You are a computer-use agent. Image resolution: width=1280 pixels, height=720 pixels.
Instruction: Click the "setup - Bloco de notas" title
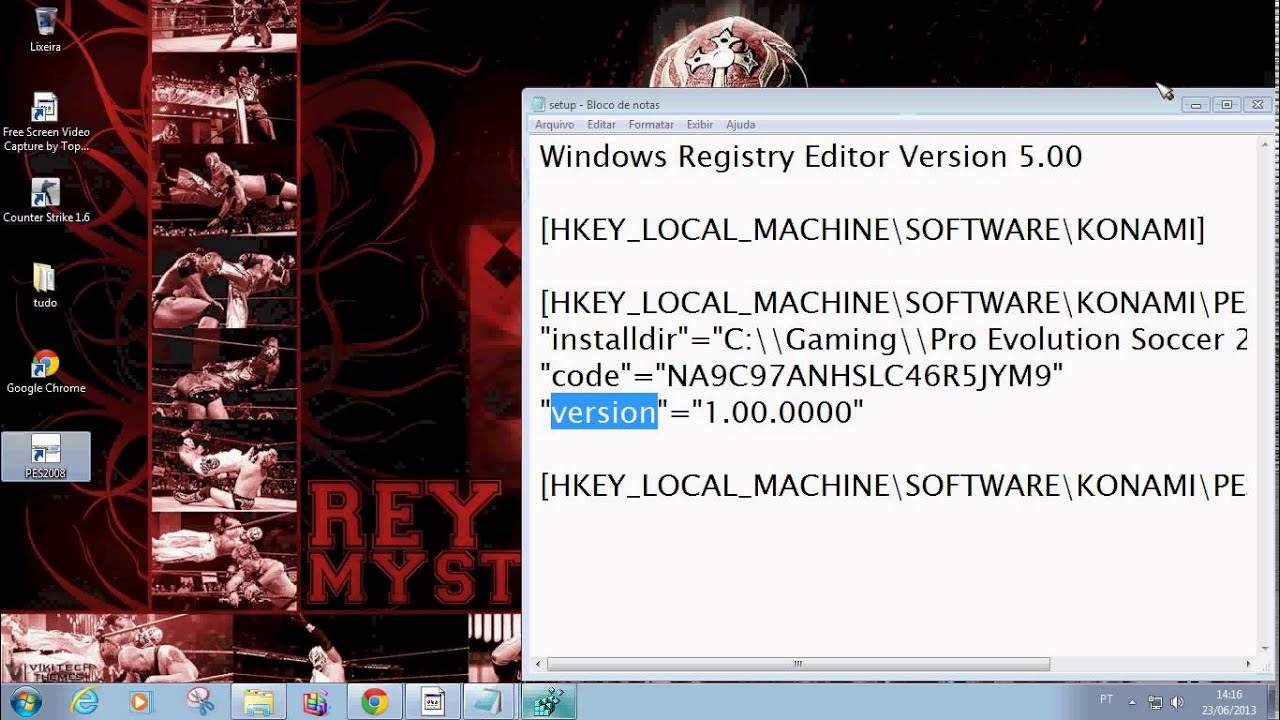604,104
